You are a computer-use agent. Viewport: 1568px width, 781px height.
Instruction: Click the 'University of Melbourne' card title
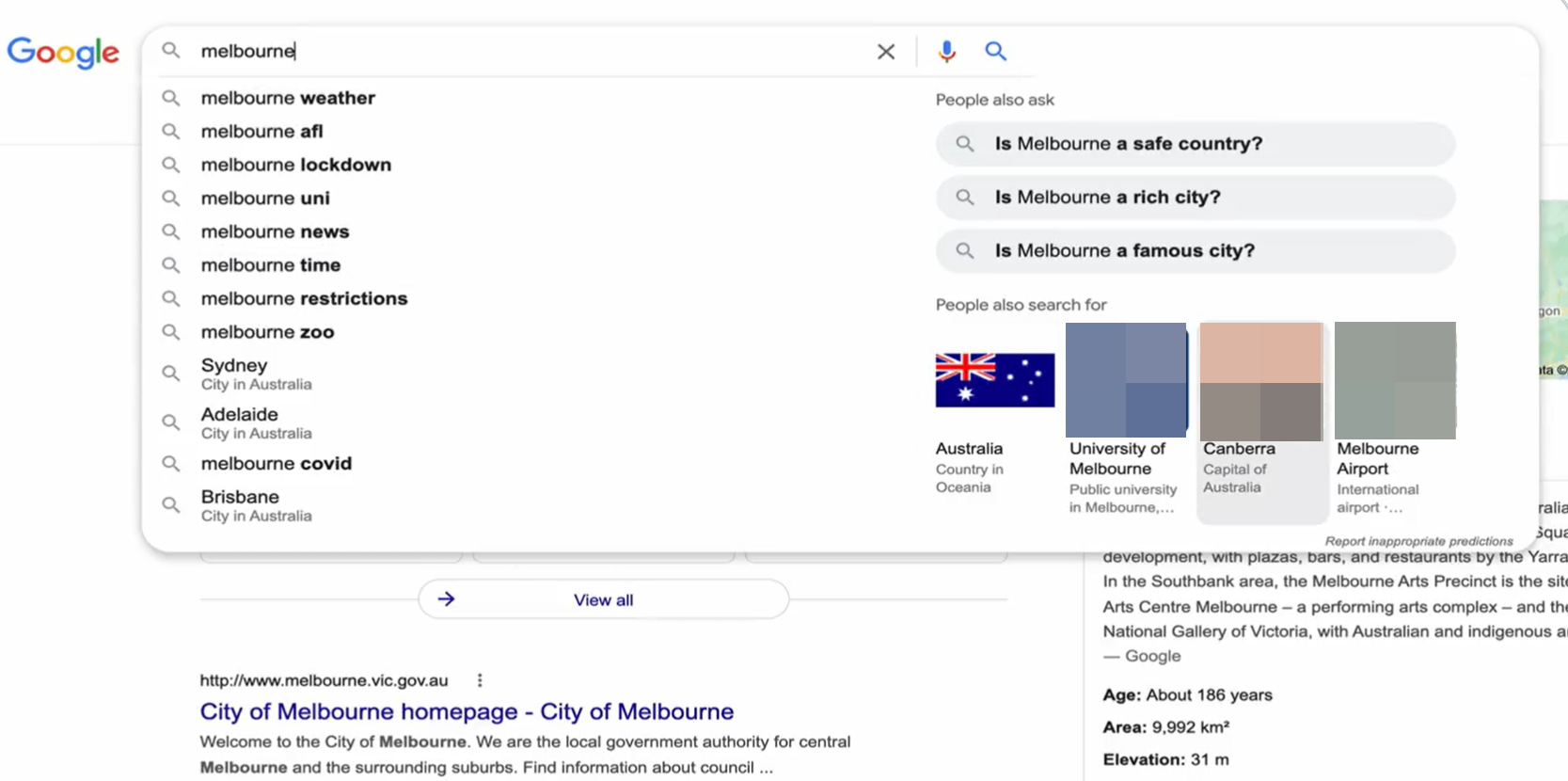point(1117,459)
